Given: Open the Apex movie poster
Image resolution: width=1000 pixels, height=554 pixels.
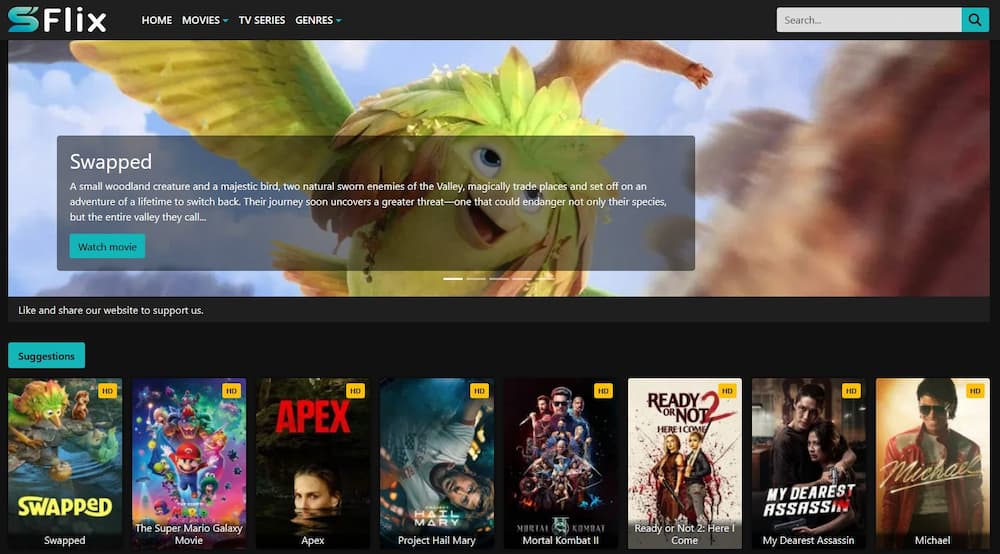Looking at the screenshot, I should point(312,463).
